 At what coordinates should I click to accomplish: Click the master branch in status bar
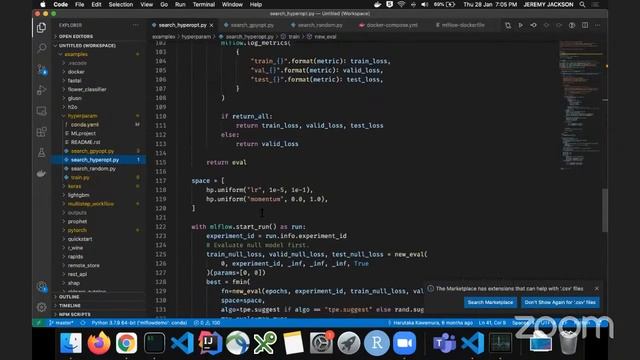point(61,323)
